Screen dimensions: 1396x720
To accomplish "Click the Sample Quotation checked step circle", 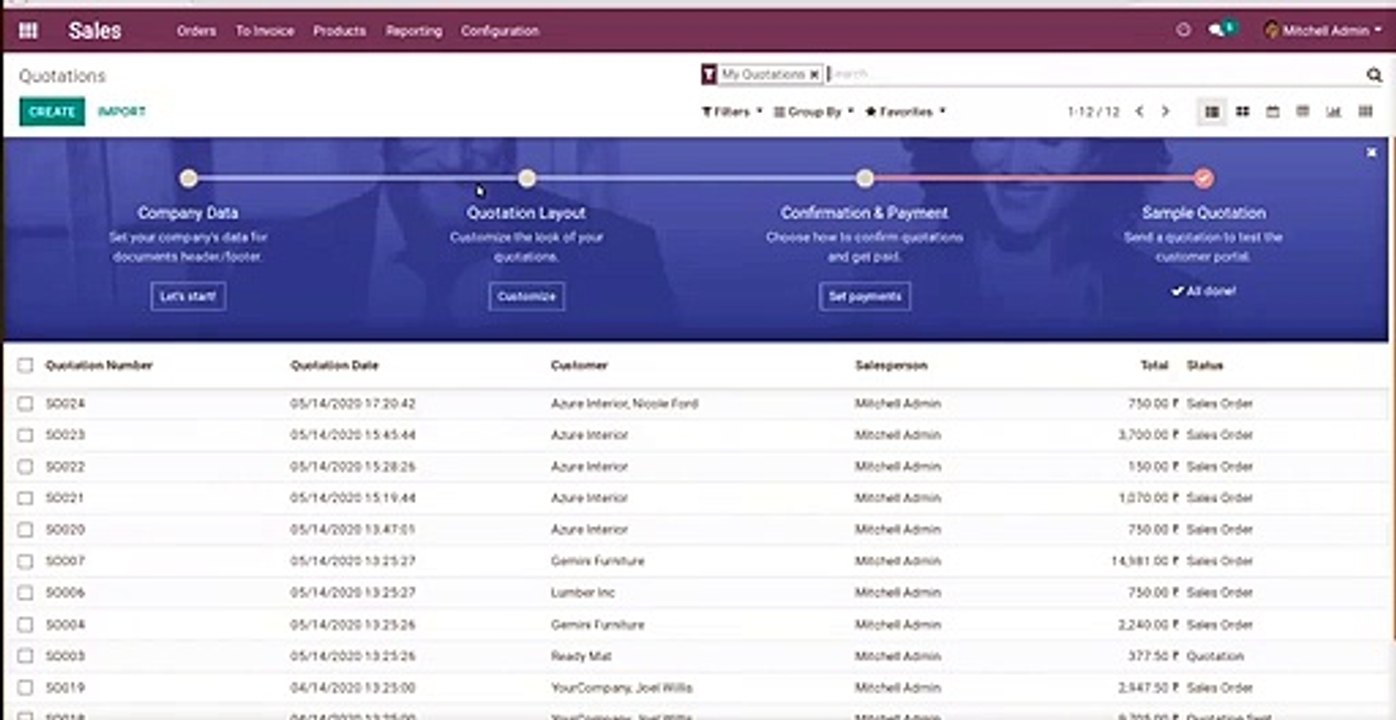I will (1203, 179).
